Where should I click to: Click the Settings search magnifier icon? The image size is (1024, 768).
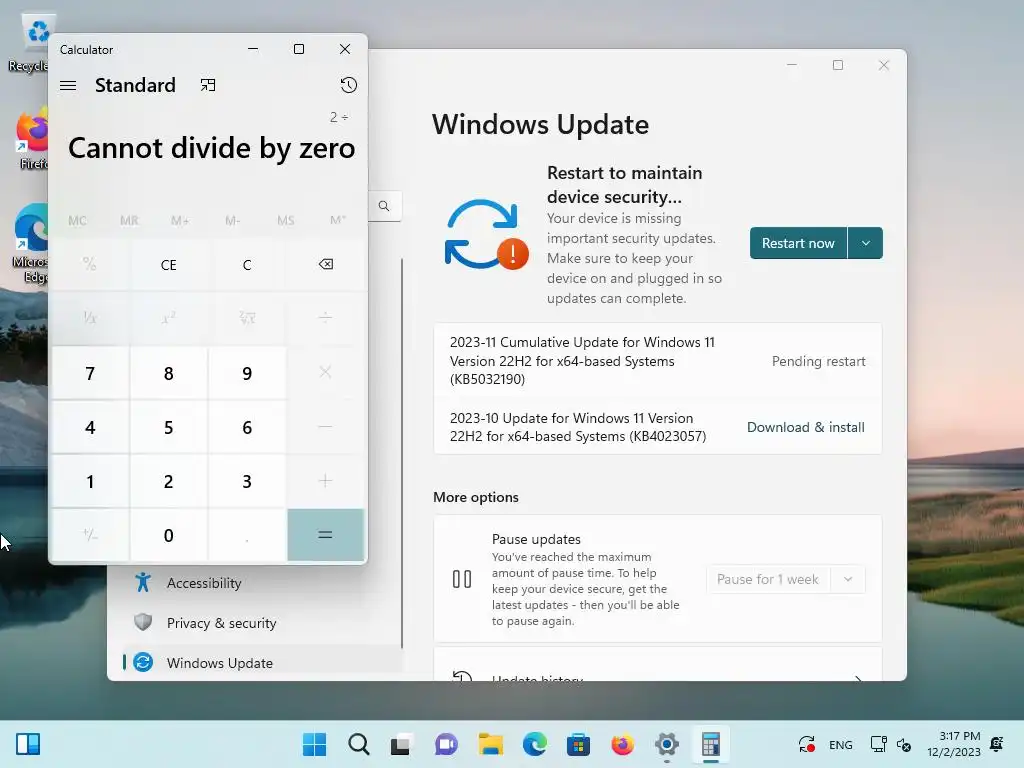point(384,206)
